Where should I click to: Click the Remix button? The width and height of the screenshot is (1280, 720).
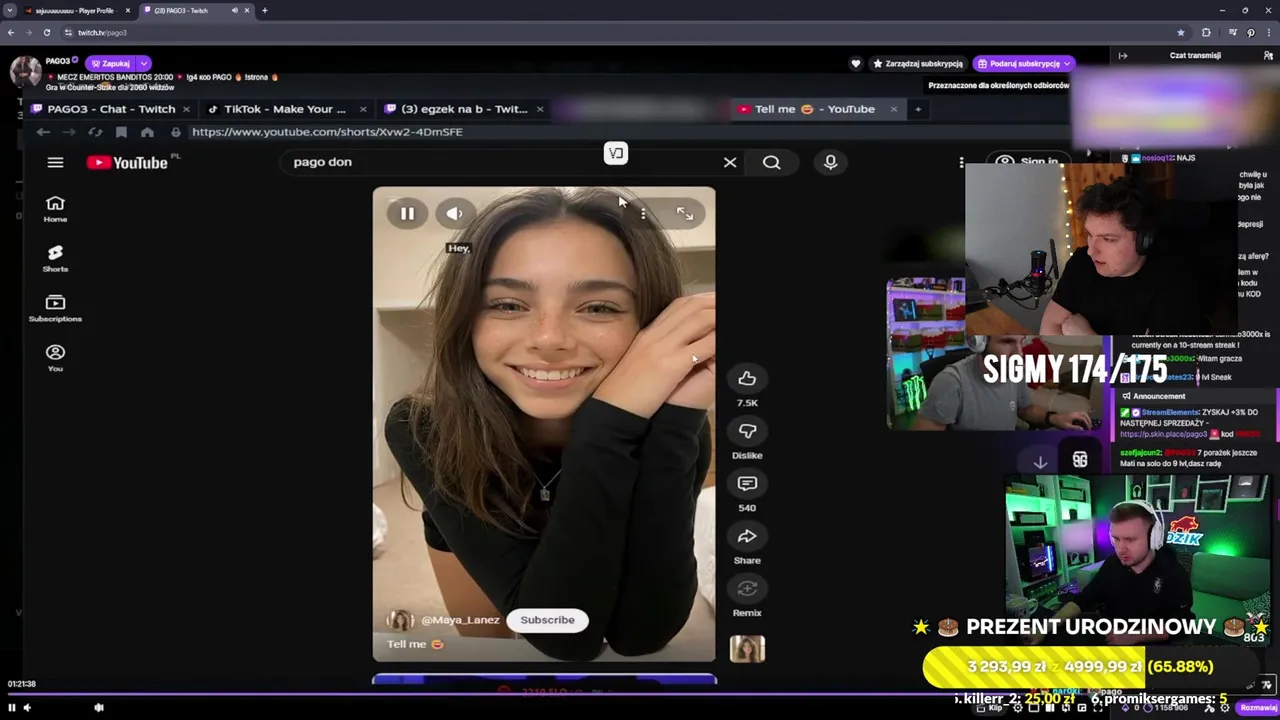coord(747,588)
